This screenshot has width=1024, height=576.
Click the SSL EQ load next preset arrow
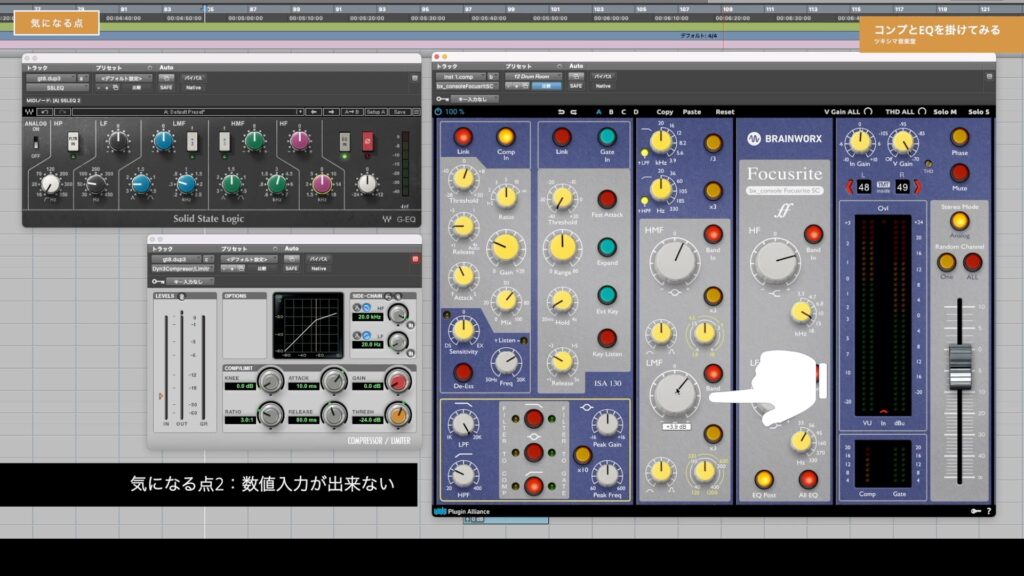point(331,112)
